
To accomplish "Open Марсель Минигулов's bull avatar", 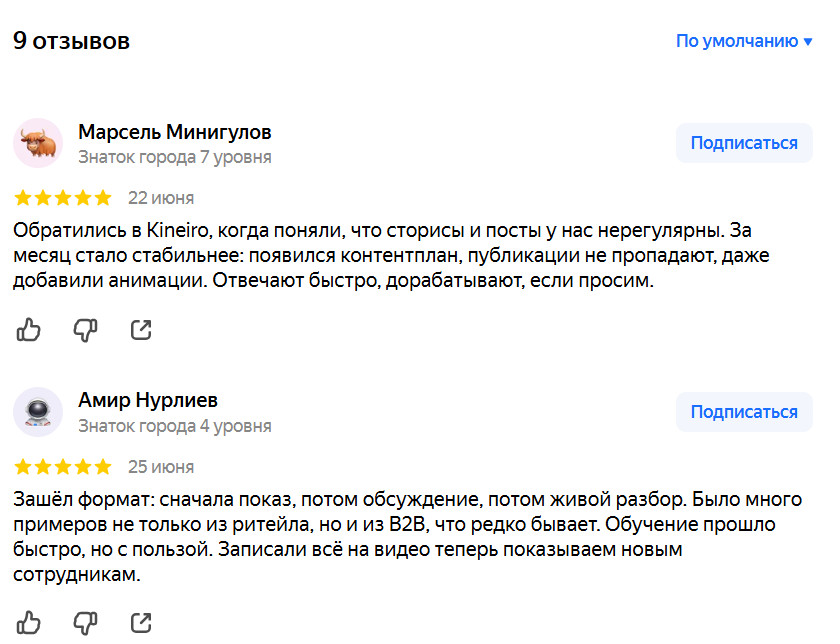I will pos(38,144).
